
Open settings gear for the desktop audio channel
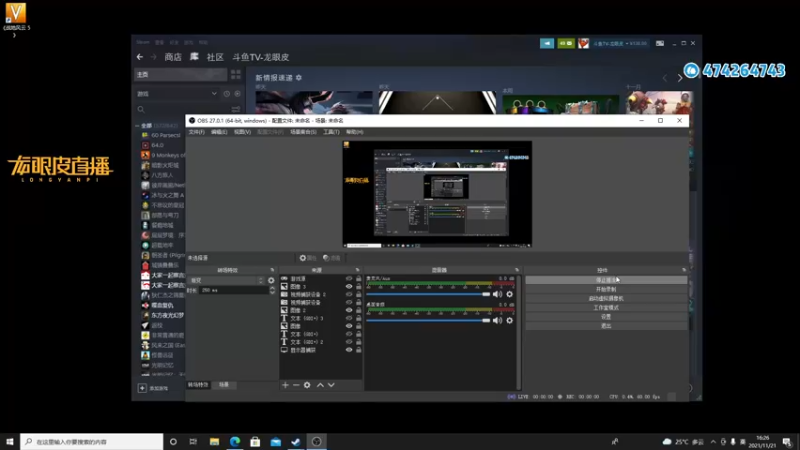[x=509, y=320]
